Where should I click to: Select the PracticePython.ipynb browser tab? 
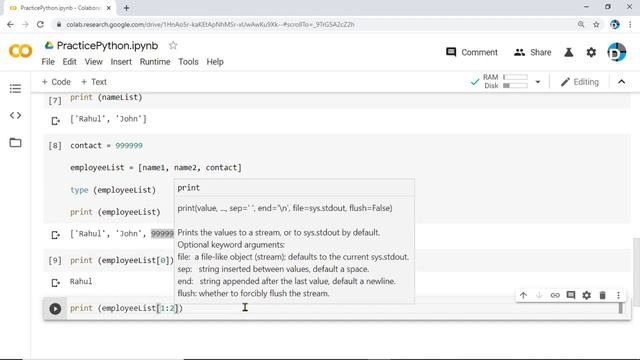pos(59,8)
